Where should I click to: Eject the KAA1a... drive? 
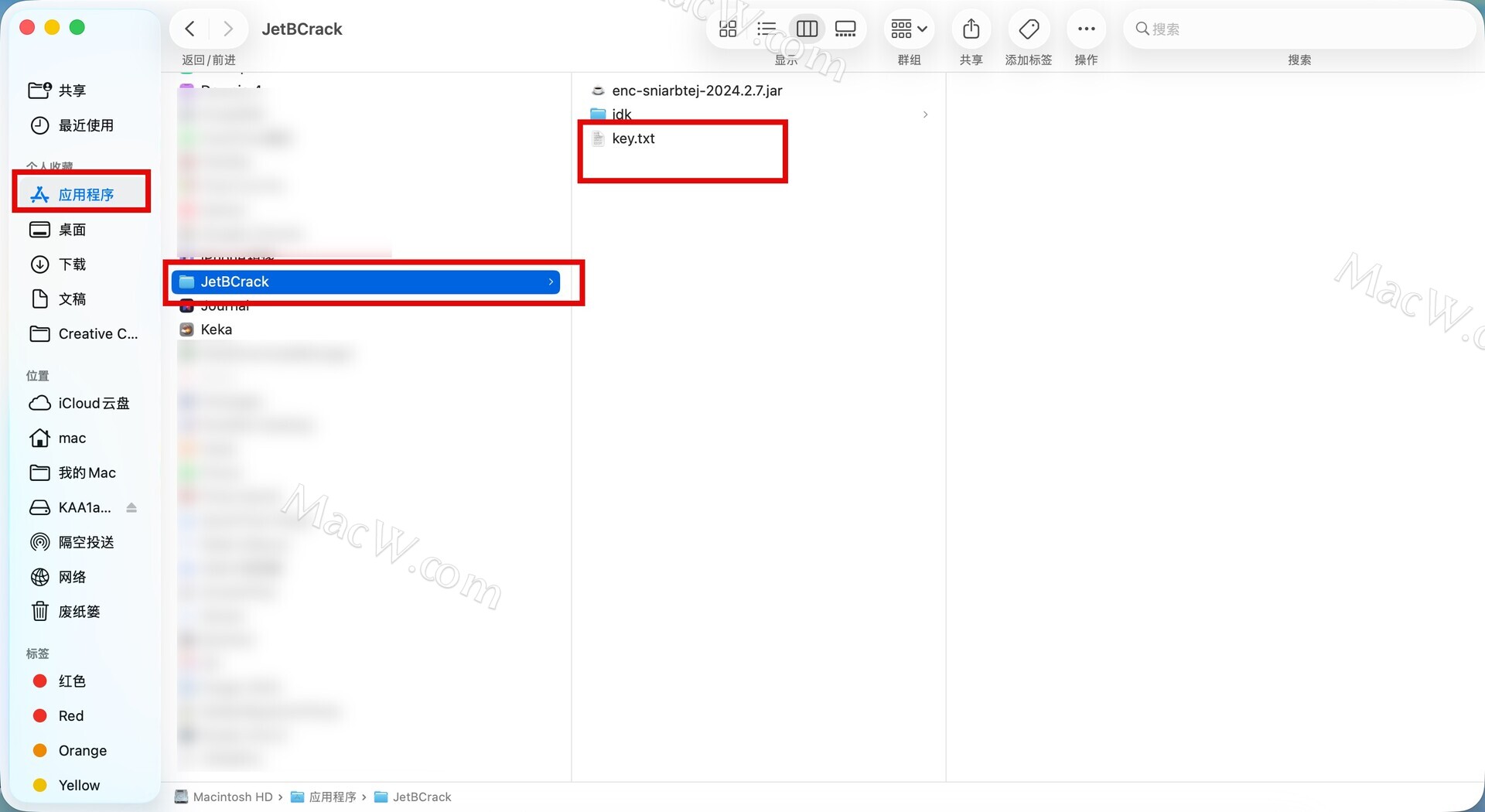tap(131, 508)
